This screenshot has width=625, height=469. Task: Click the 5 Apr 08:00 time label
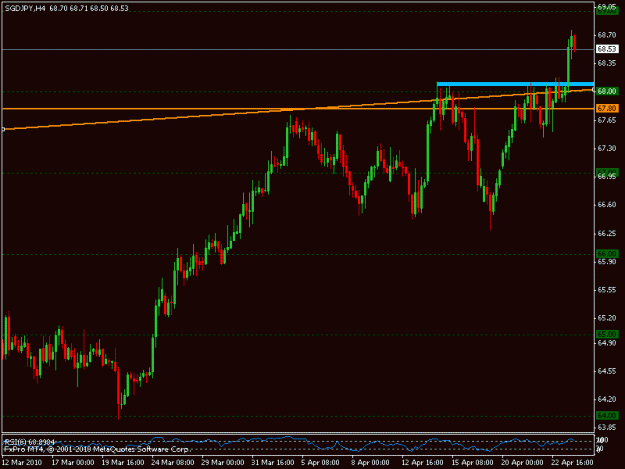320,462
